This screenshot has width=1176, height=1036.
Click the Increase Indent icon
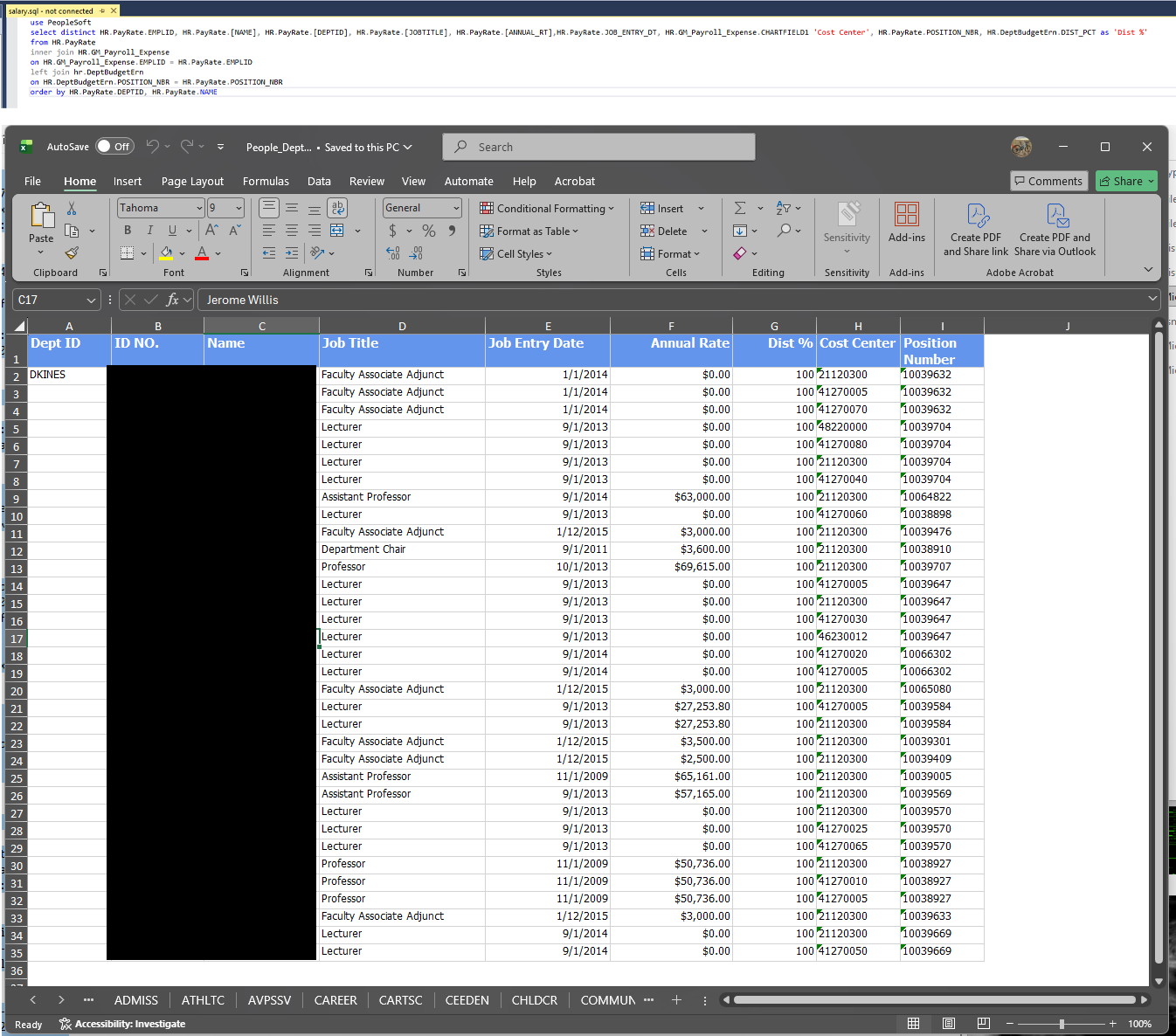tap(292, 253)
